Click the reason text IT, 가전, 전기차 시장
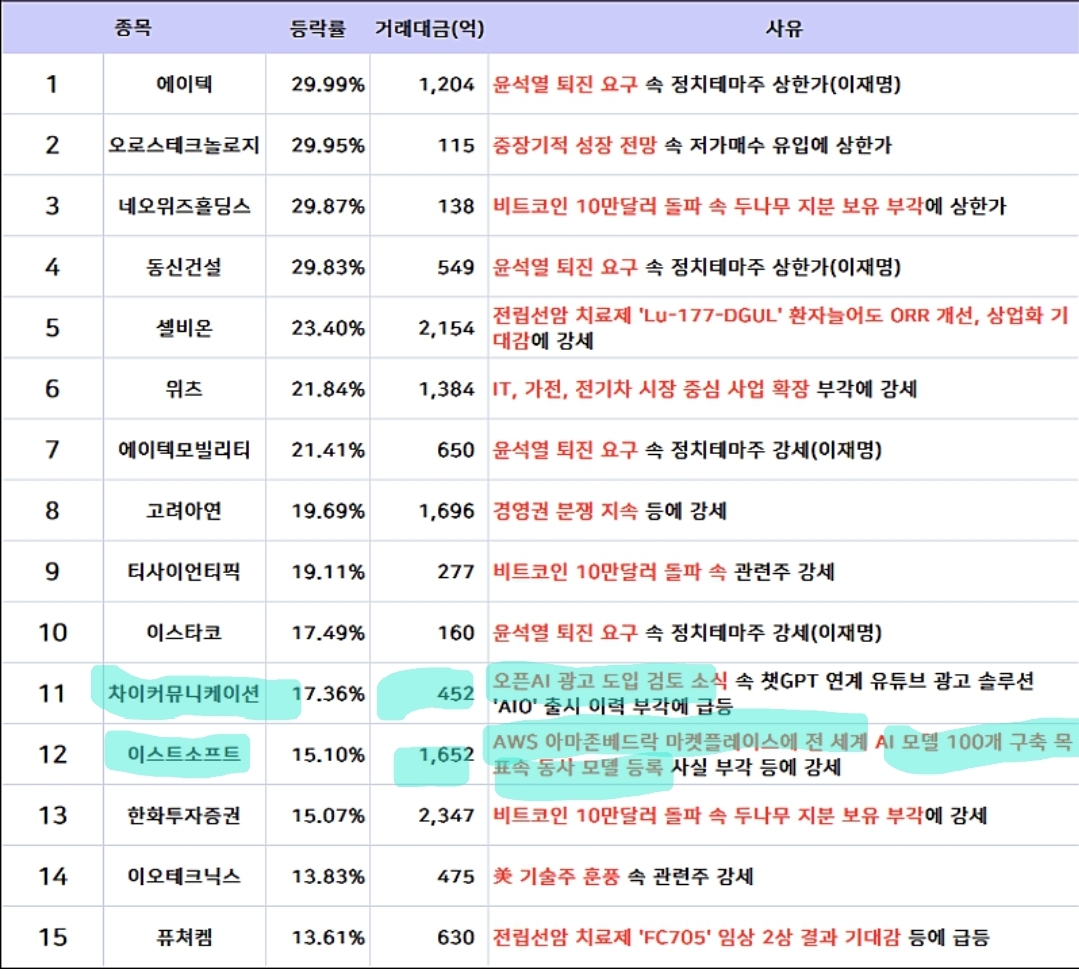This screenshot has width=1079, height=979. click(705, 389)
